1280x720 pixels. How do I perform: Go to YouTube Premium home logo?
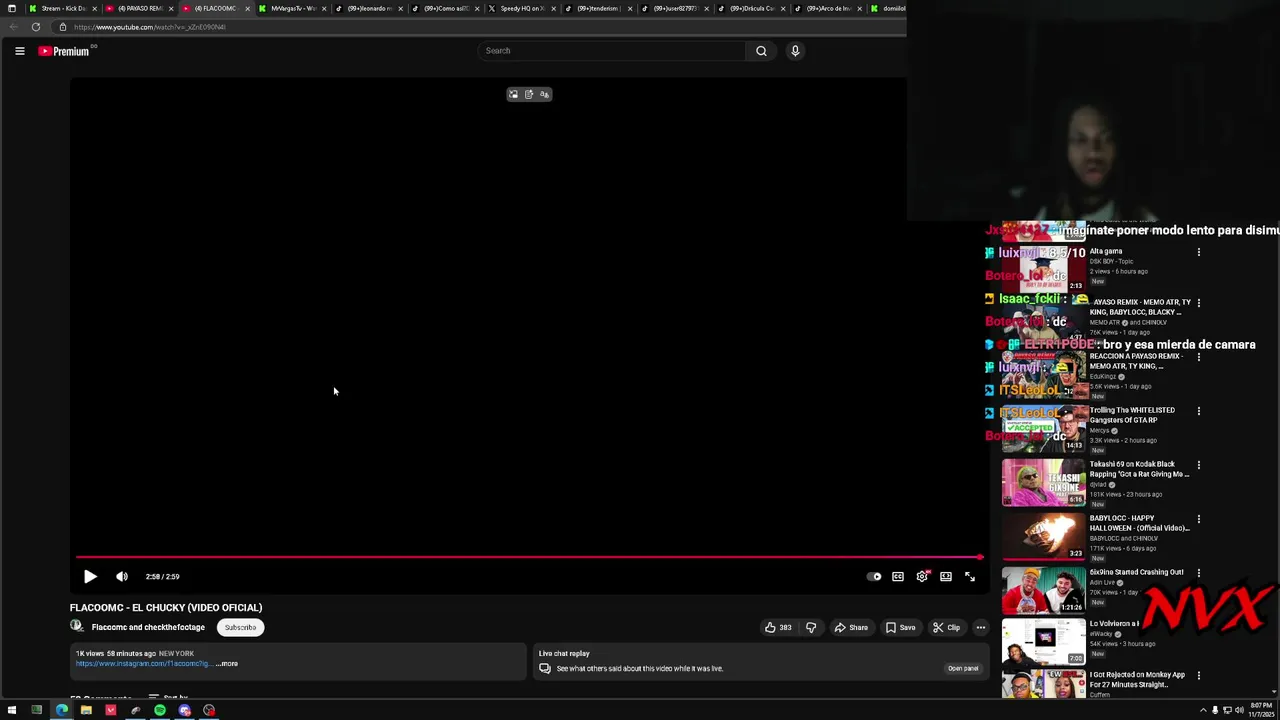64,51
